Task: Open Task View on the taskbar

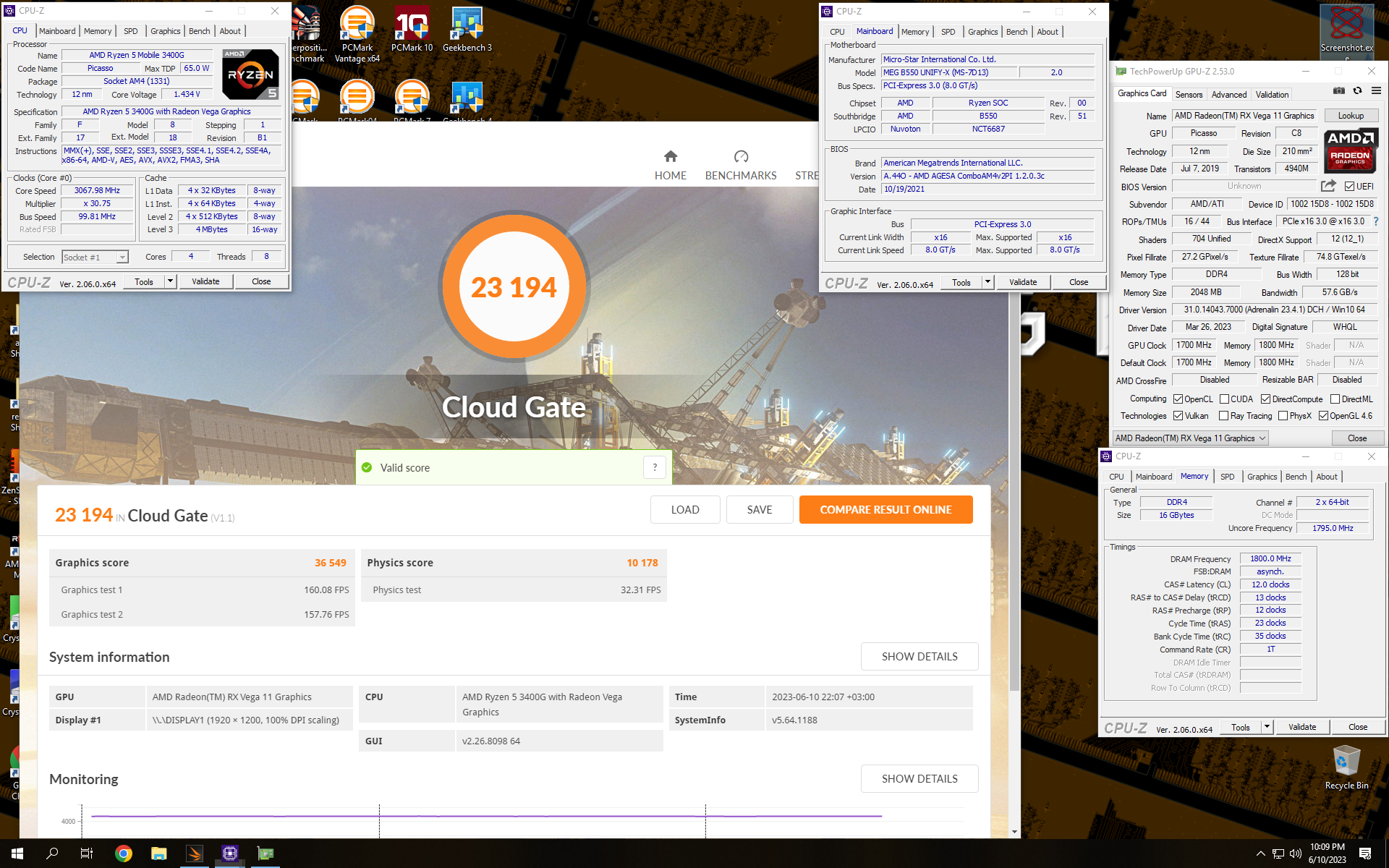Action: coord(87,854)
